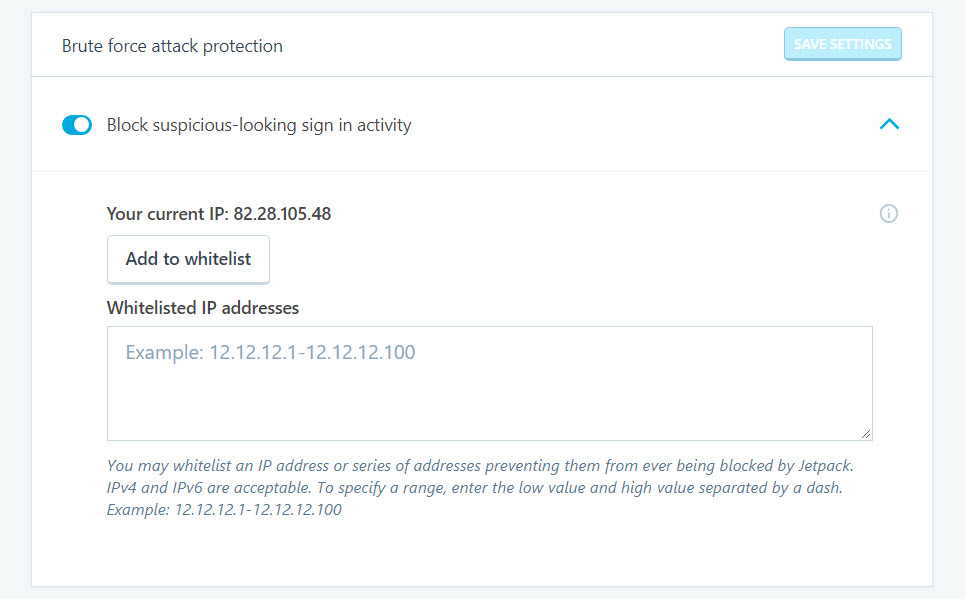Collapse the section using the up chevron
This screenshot has width=965, height=599.
tap(889, 124)
